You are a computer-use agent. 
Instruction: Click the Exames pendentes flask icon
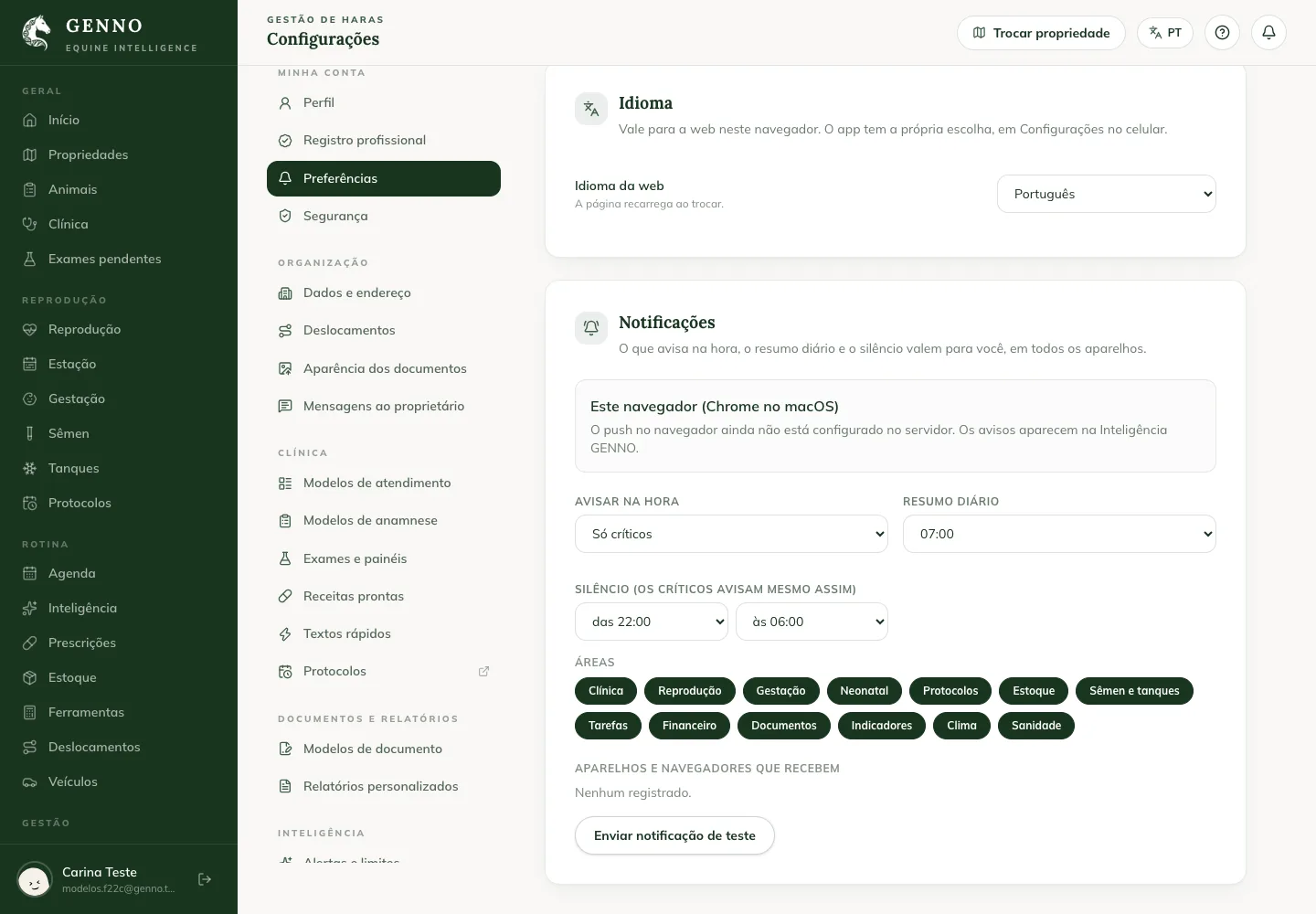coord(30,259)
